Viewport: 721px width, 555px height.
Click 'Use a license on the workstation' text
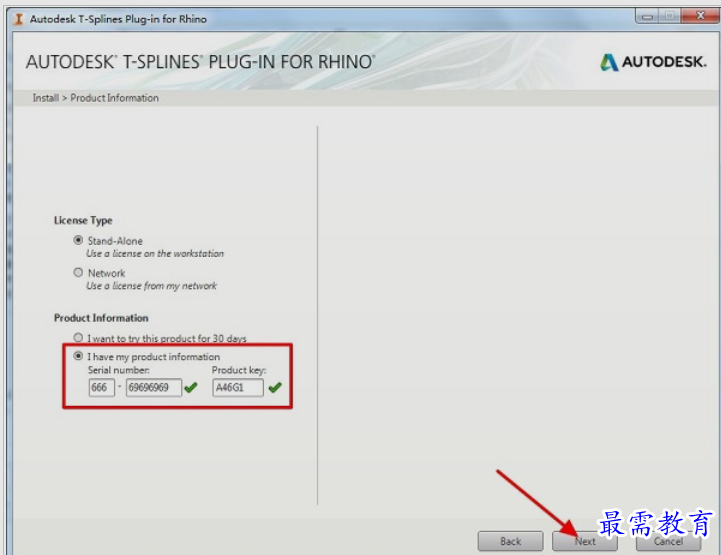pyautogui.click(x=155, y=254)
